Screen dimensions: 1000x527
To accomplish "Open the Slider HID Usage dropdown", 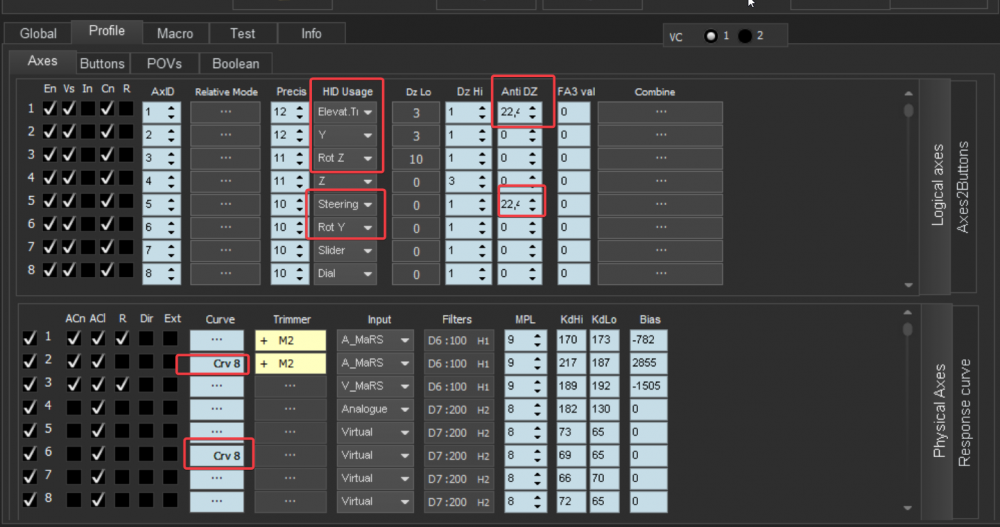I will [x=346, y=250].
